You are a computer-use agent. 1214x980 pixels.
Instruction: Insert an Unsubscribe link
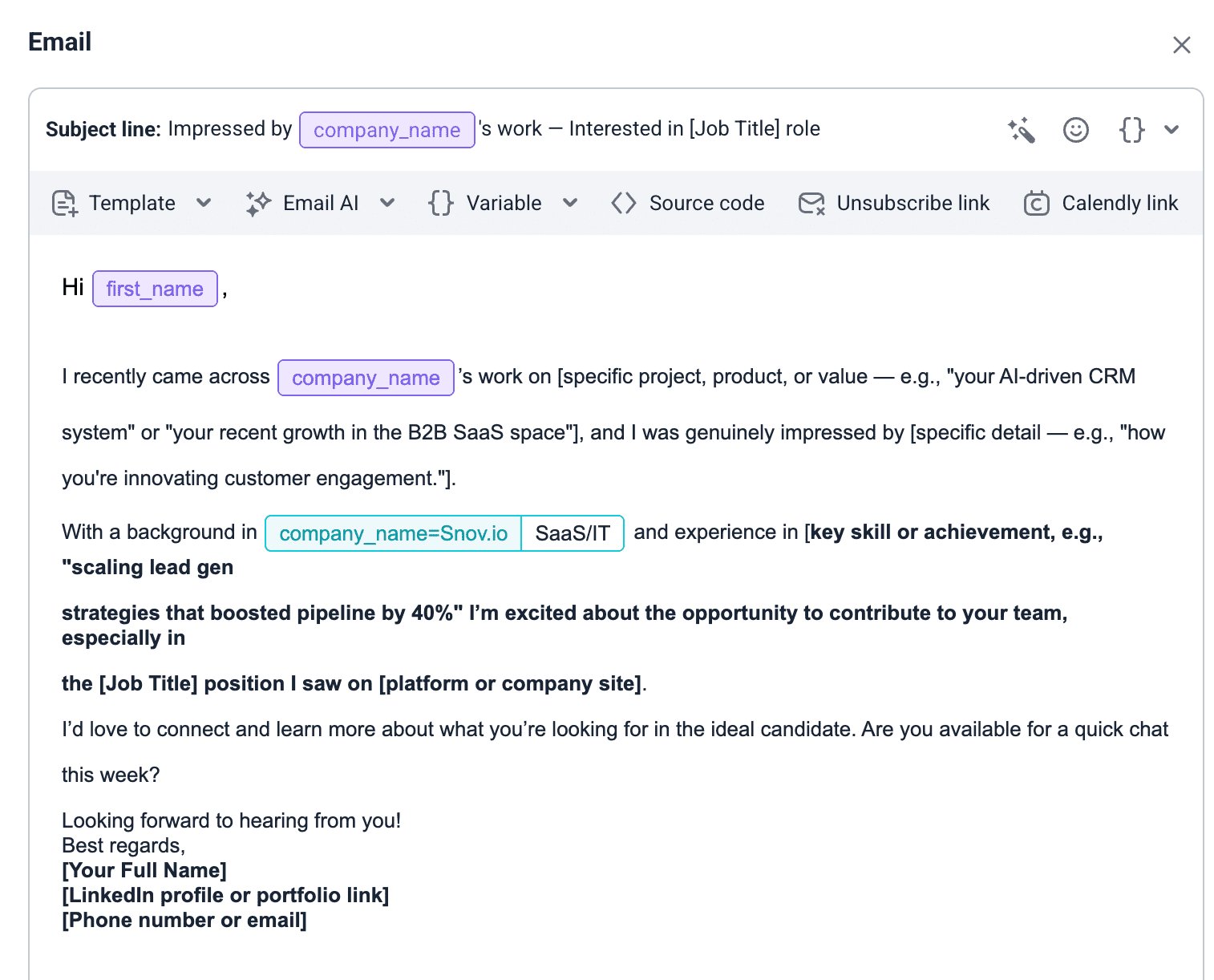point(913,204)
